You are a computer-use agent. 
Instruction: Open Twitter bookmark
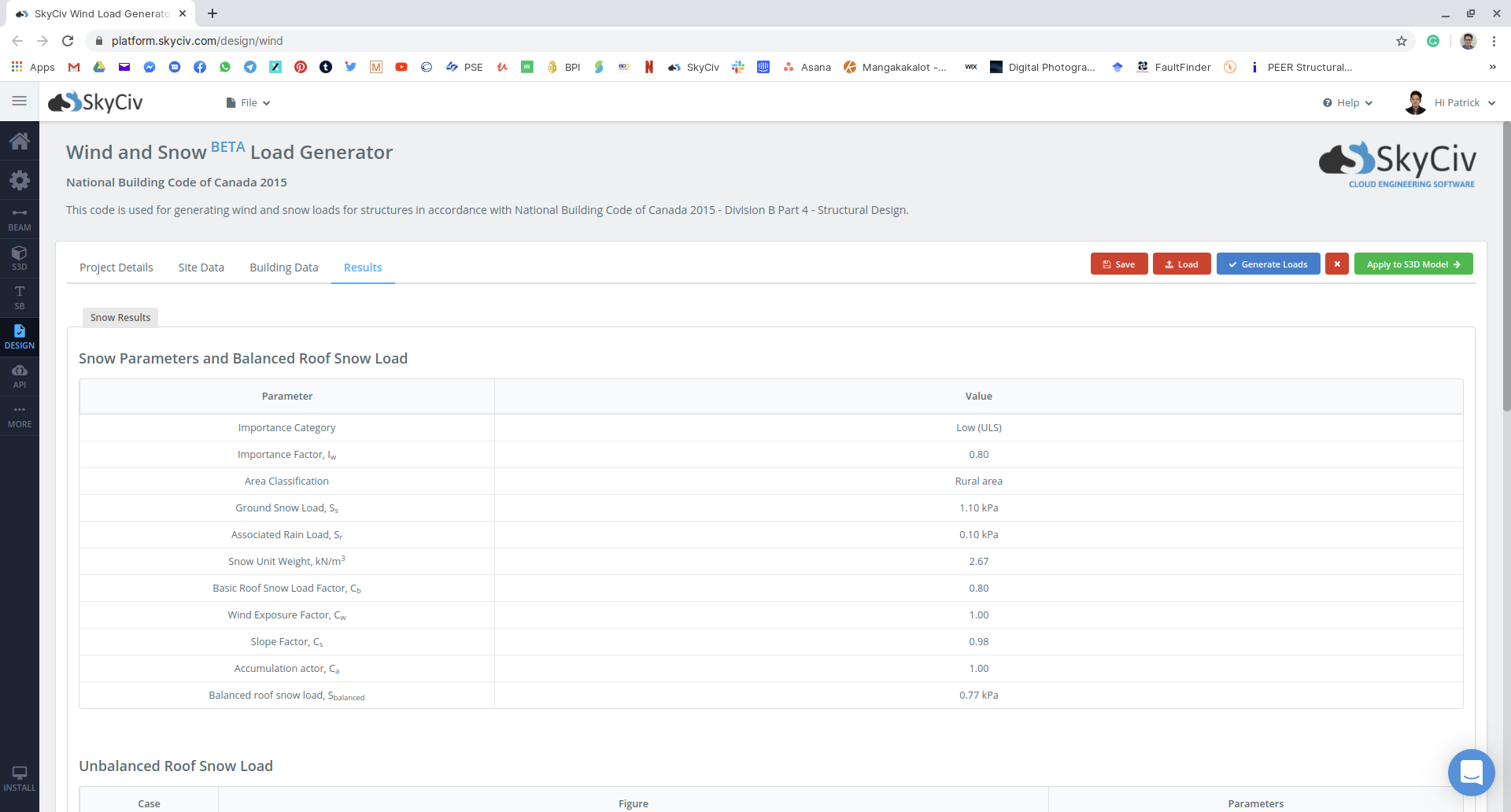pos(351,67)
